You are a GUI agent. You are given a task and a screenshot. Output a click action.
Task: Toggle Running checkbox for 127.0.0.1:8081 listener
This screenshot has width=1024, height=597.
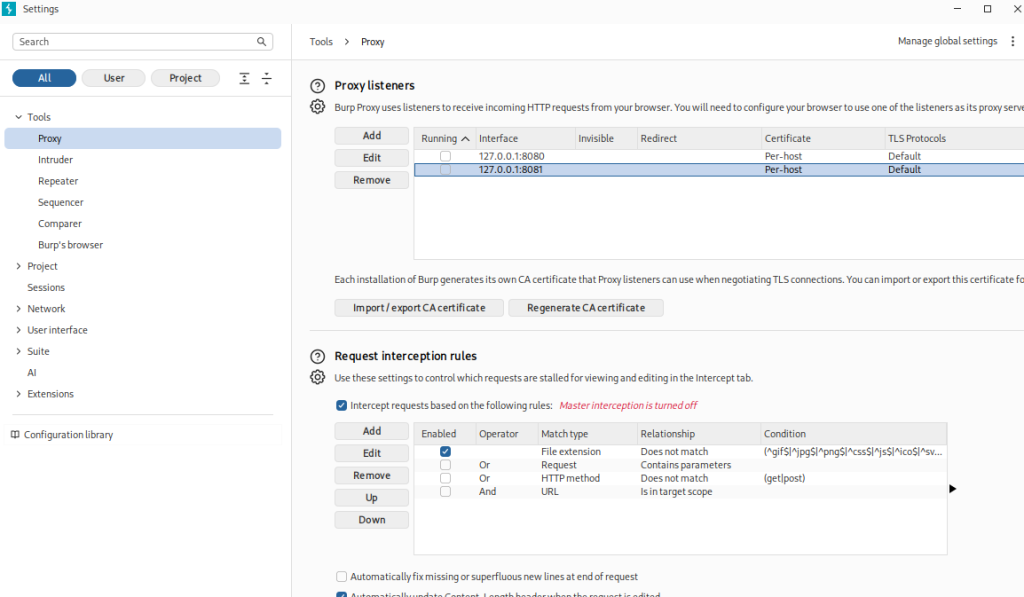click(445, 169)
